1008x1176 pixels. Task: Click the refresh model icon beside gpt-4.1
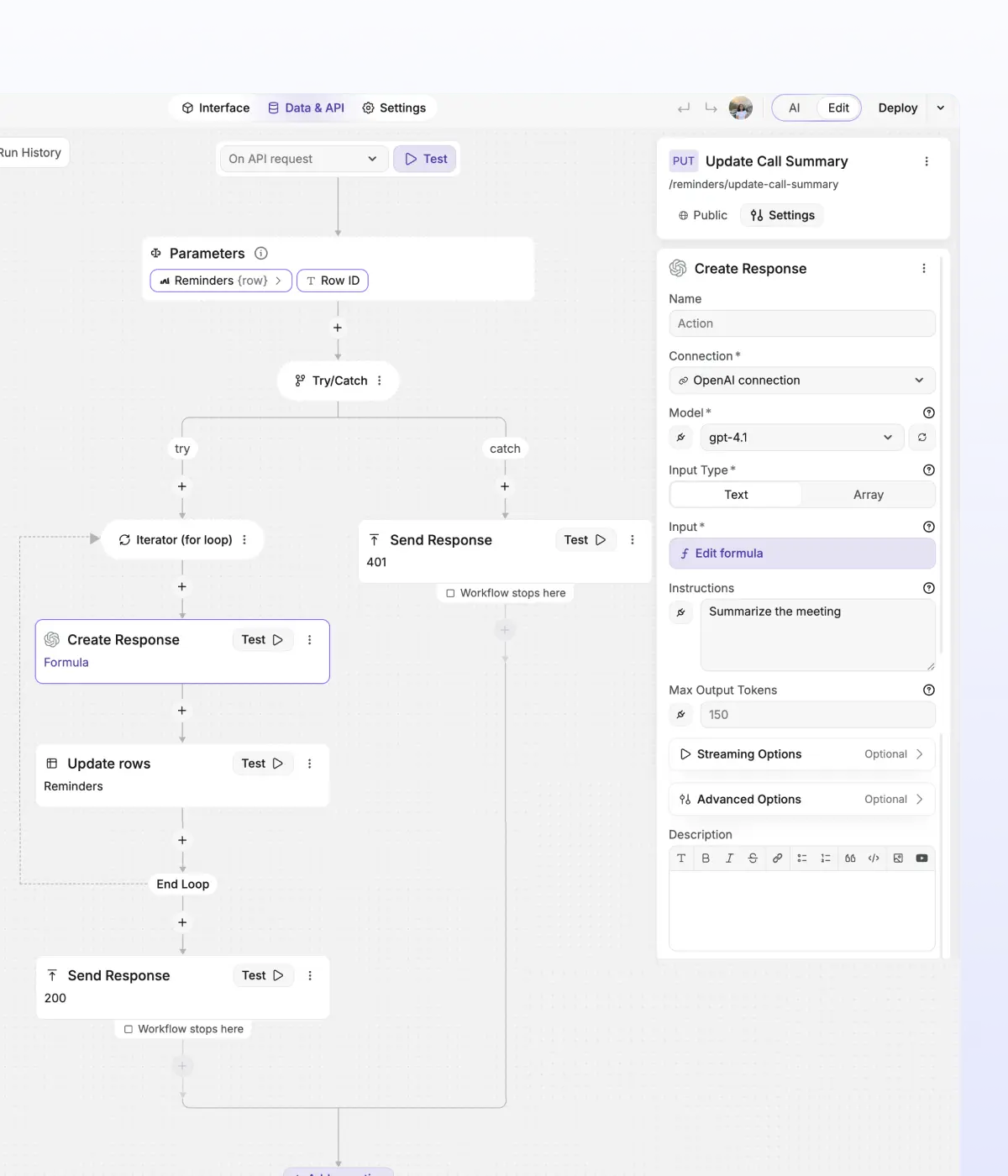[921, 437]
